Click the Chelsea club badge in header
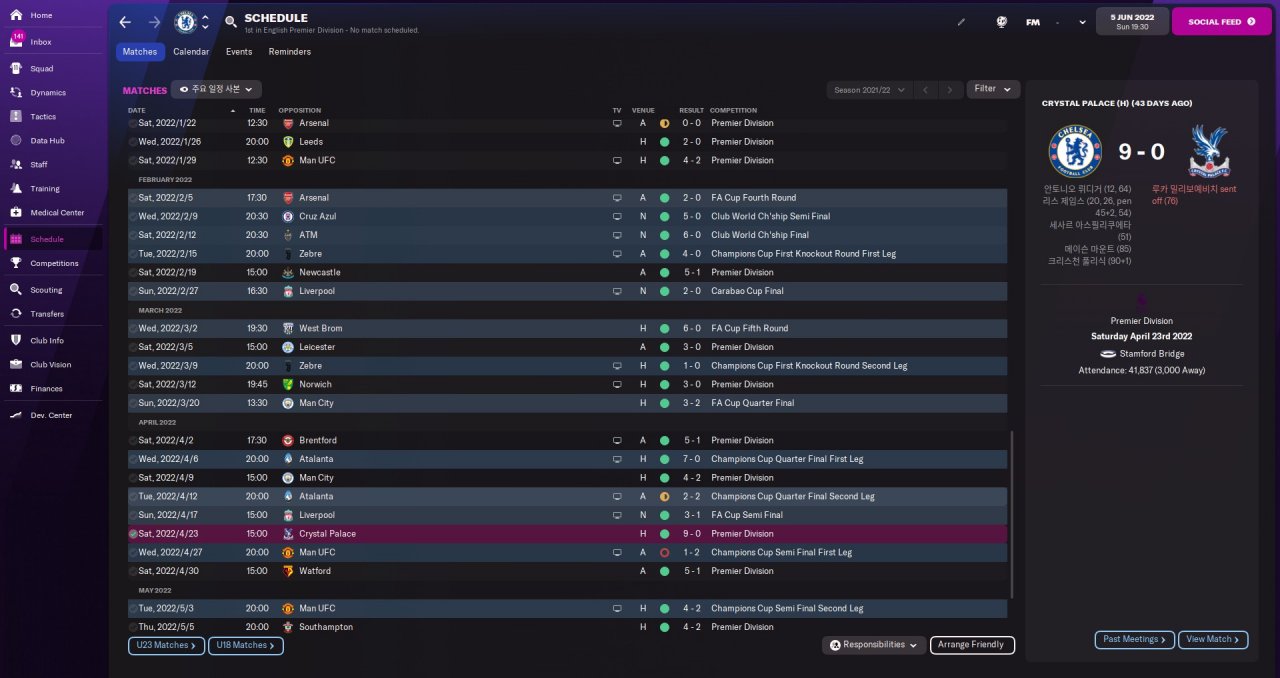This screenshot has height=678, width=1280. click(x=185, y=21)
